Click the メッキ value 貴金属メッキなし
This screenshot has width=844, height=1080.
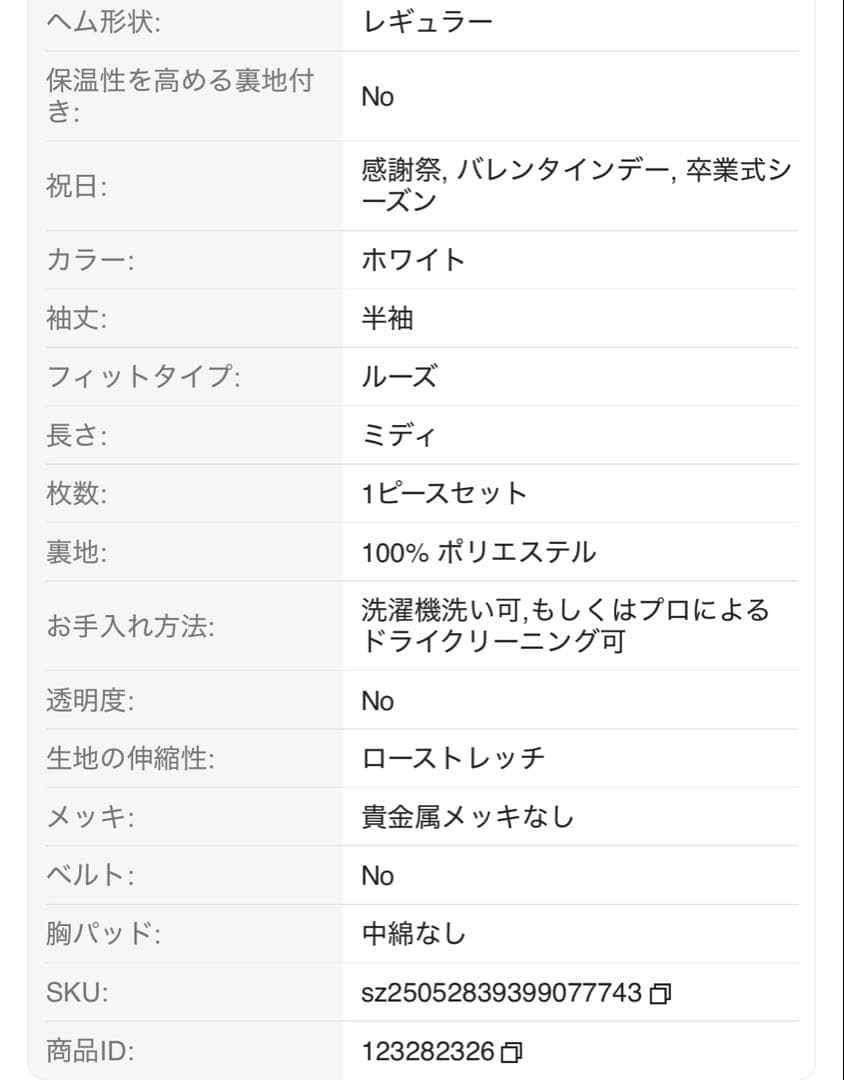(x=468, y=817)
